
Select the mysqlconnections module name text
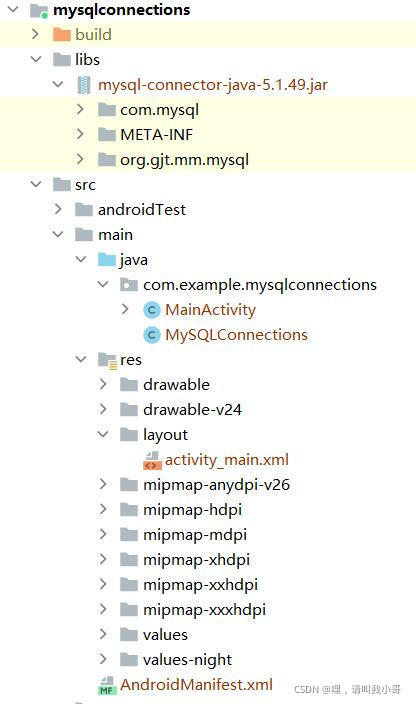tap(122, 10)
